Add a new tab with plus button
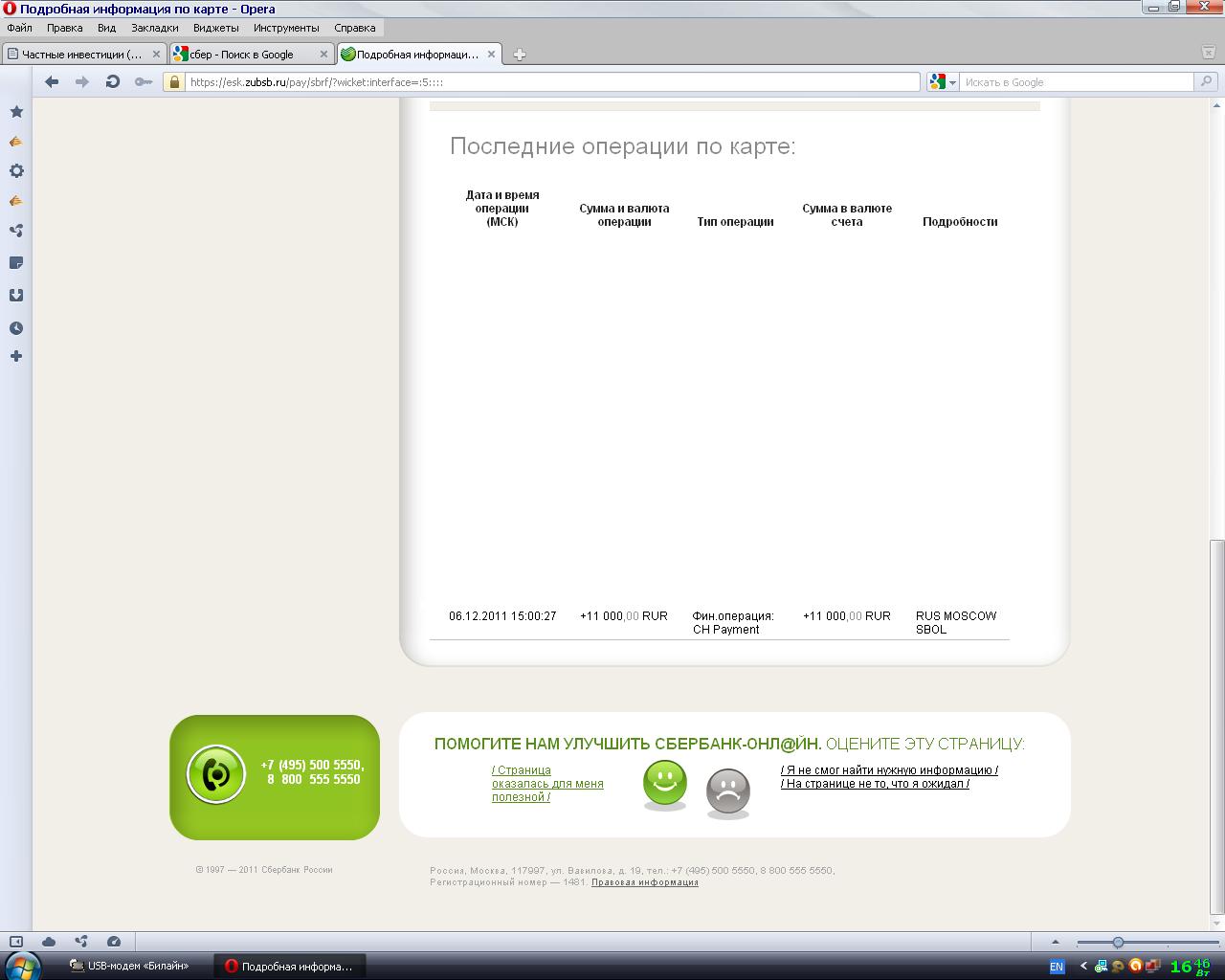The image size is (1225, 980). tap(520, 55)
